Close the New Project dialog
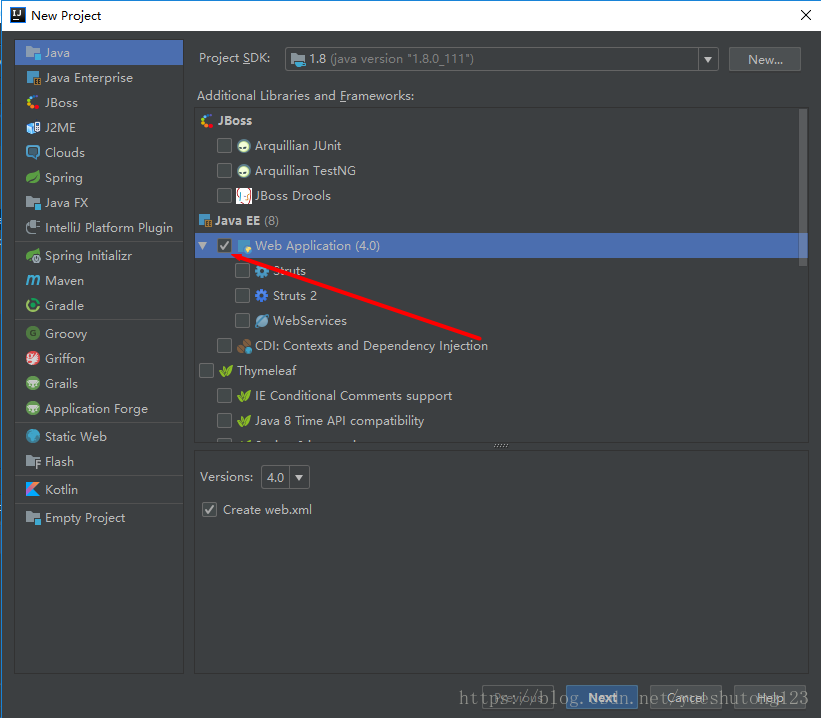 point(806,15)
